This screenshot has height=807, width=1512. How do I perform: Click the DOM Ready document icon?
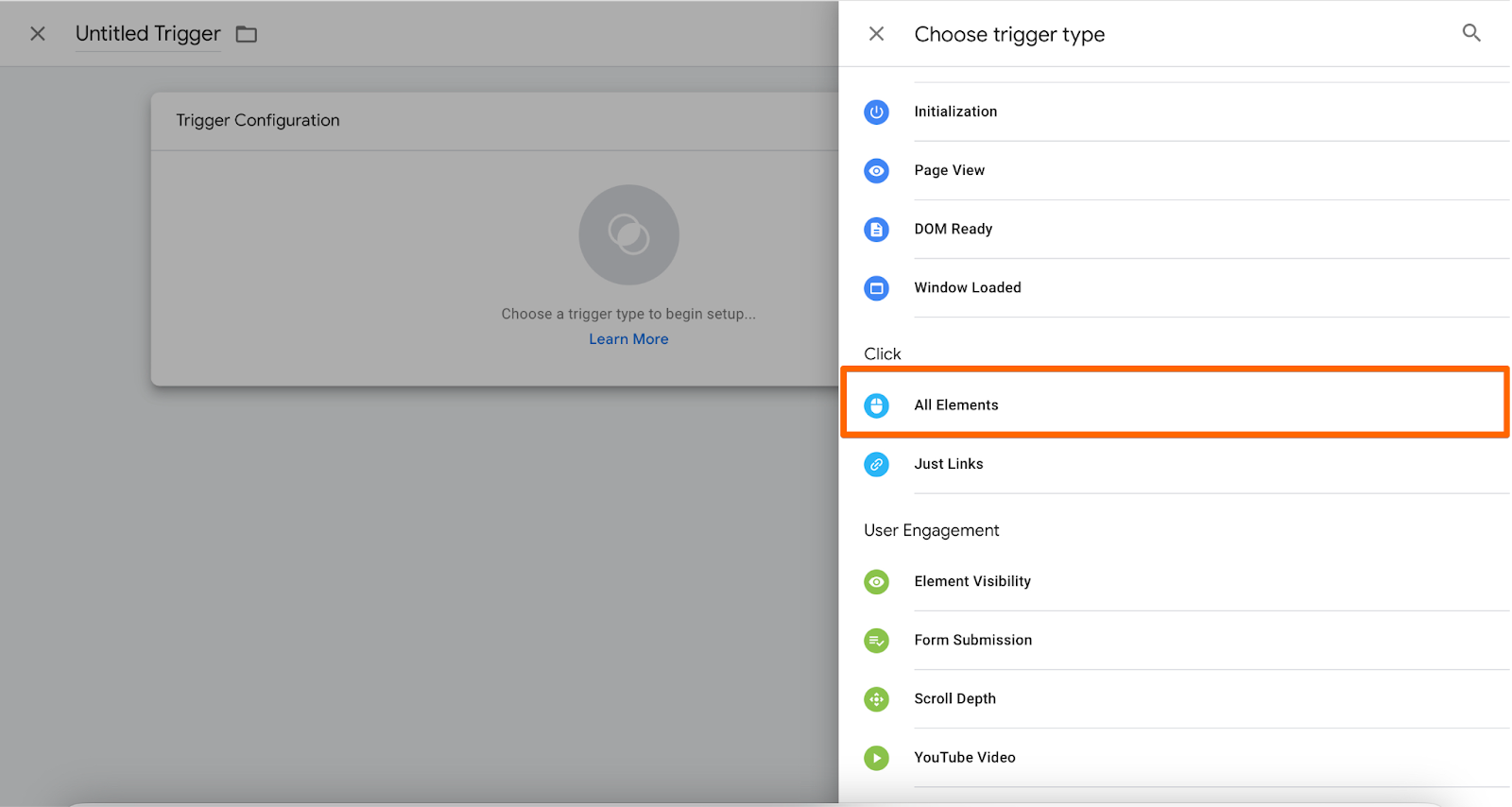tap(876, 230)
